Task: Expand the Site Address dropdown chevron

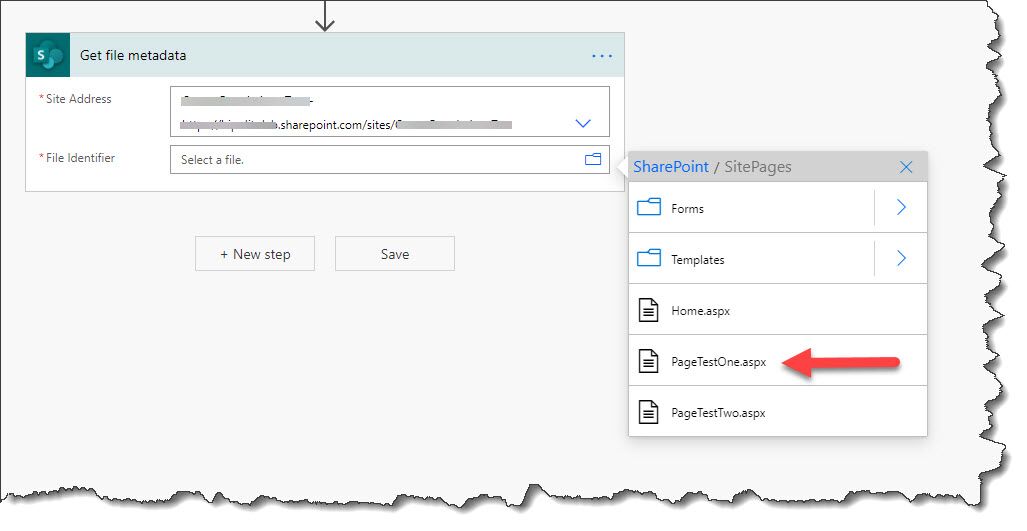Action: pyautogui.click(x=583, y=123)
